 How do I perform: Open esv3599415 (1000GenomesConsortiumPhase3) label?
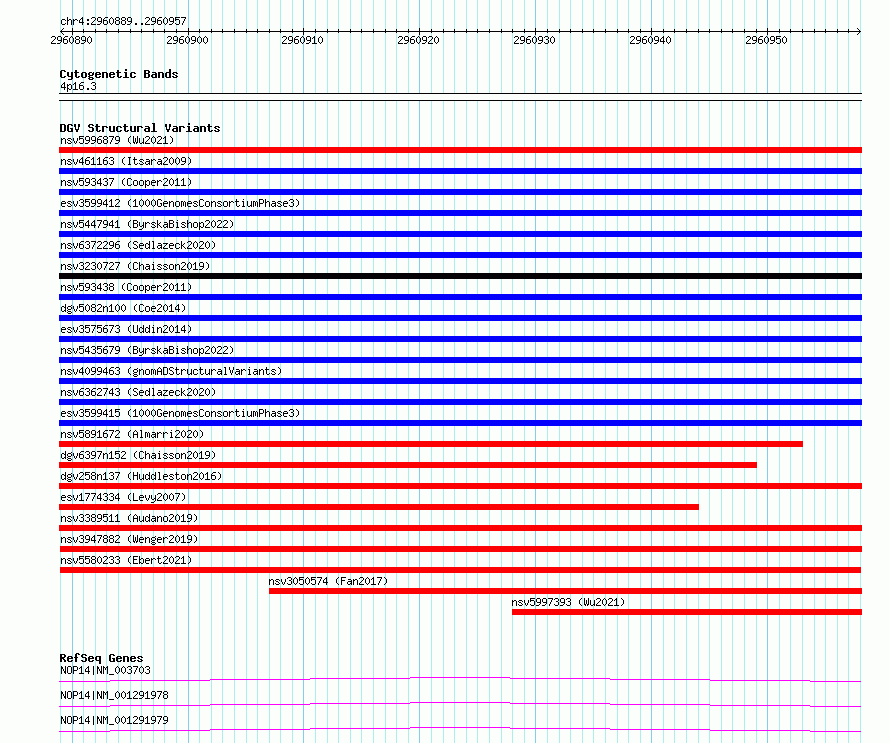(x=180, y=413)
